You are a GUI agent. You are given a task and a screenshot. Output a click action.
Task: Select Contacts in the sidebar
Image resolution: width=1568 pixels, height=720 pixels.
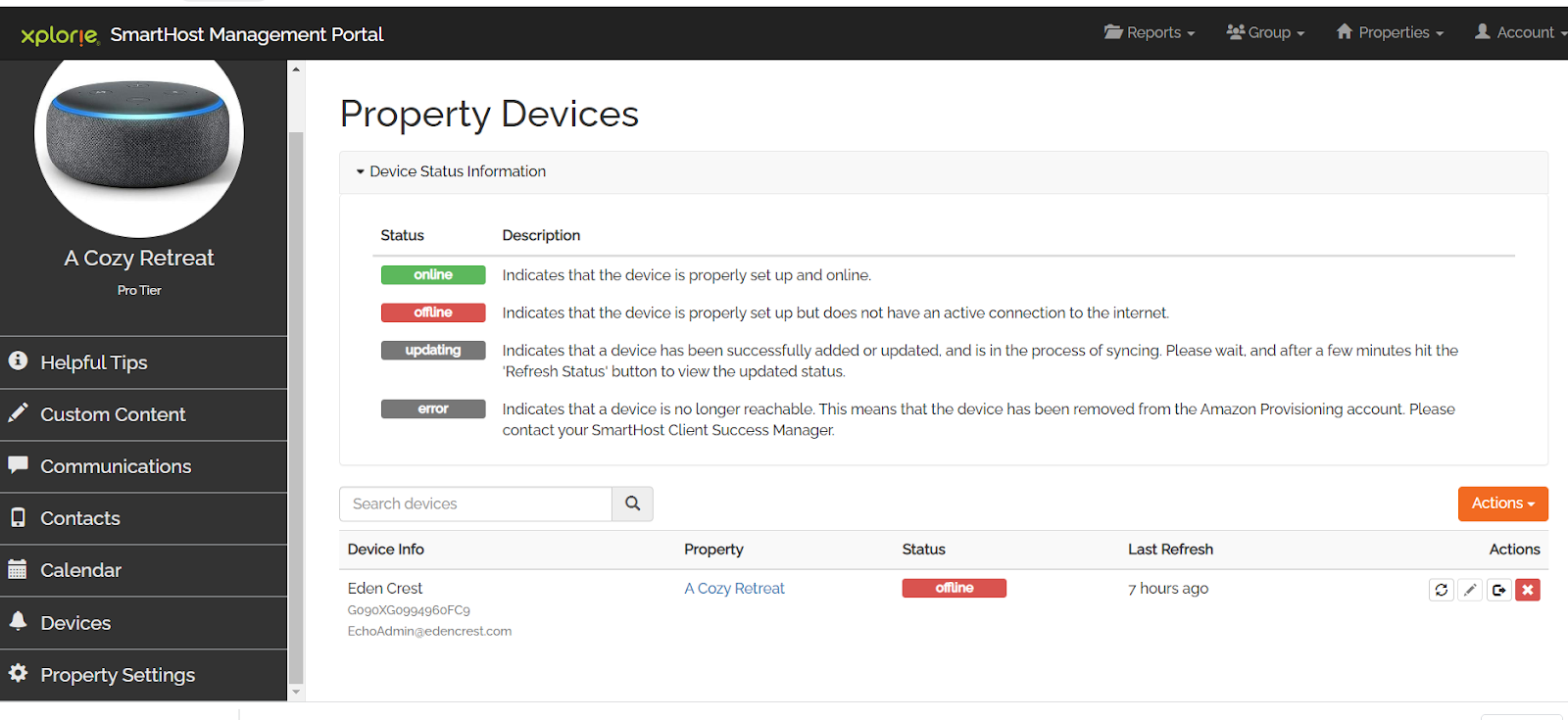143,518
